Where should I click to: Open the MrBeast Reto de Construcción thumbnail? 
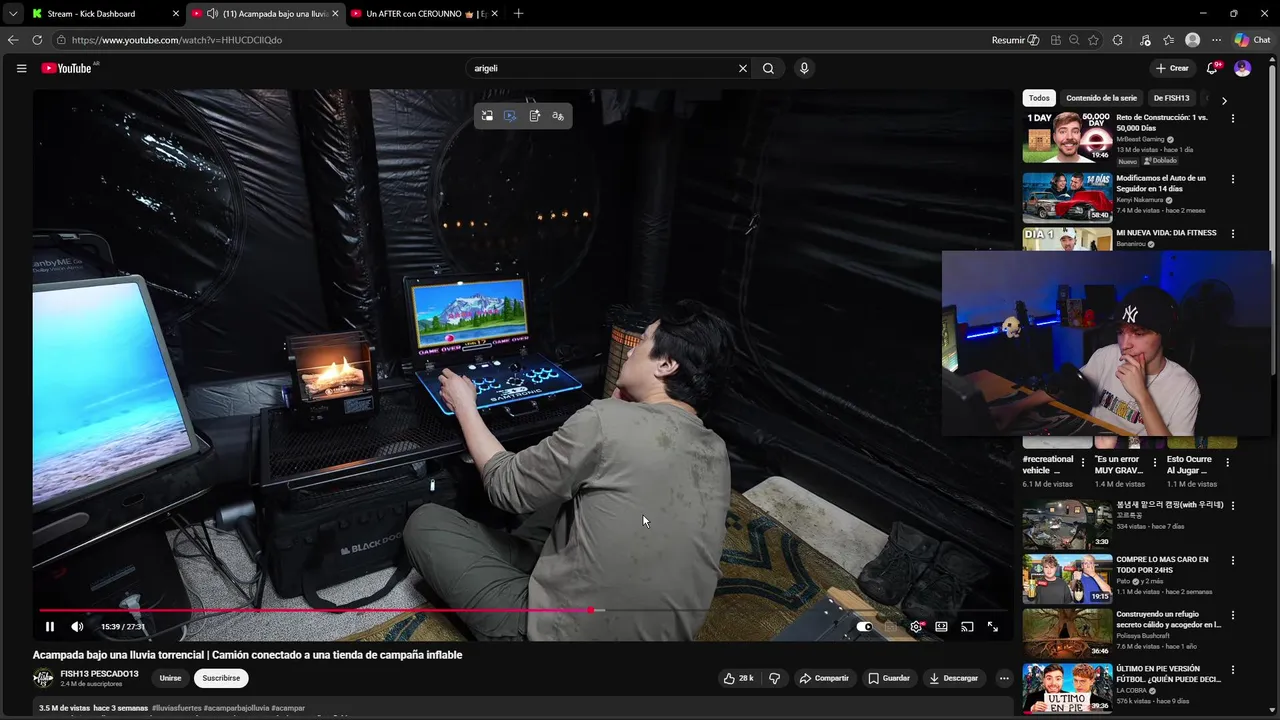[1067, 137]
